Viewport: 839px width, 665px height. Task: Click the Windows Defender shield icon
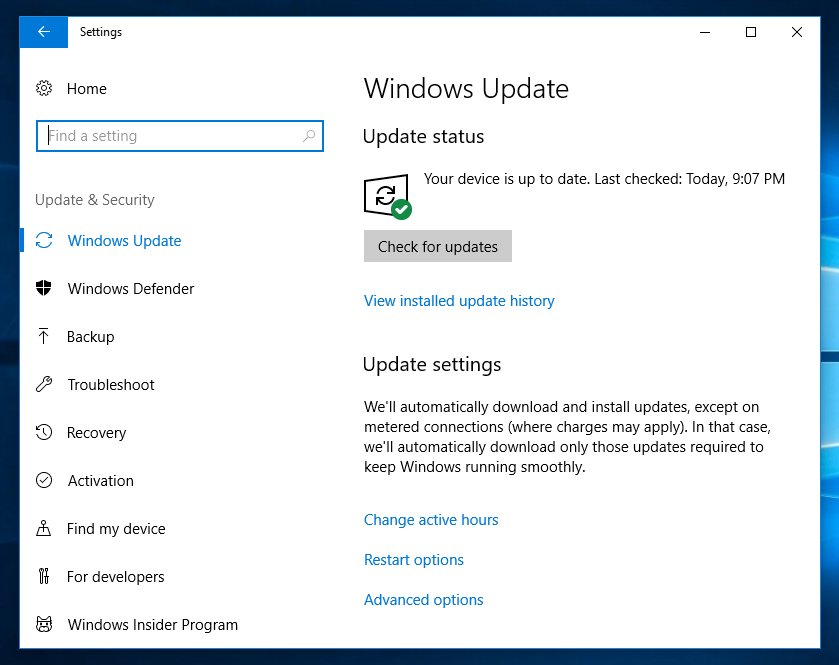44,288
